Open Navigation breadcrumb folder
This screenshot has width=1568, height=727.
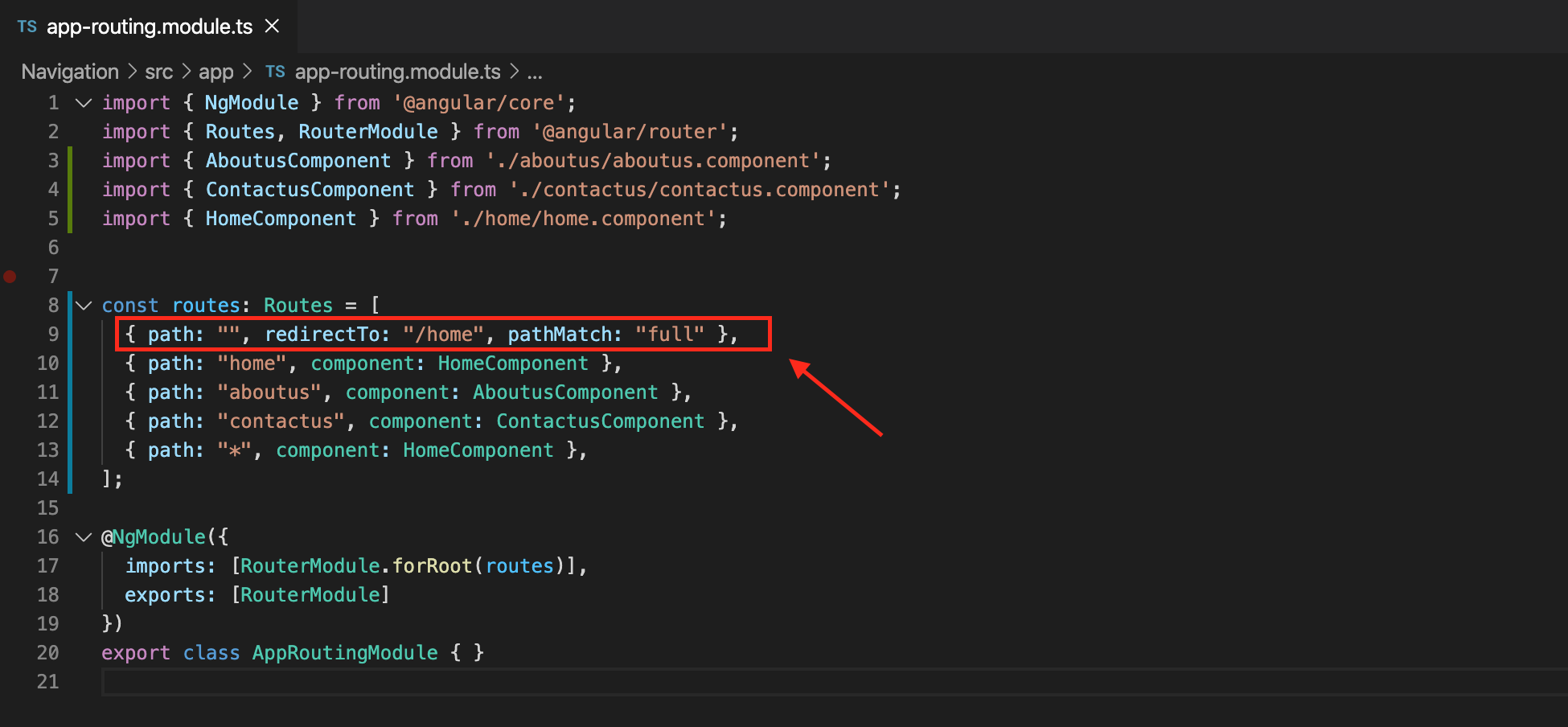[x=70, y=72]
